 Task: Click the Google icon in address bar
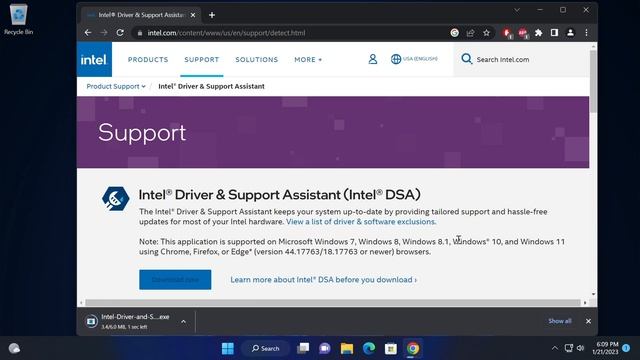coord(454,33)
